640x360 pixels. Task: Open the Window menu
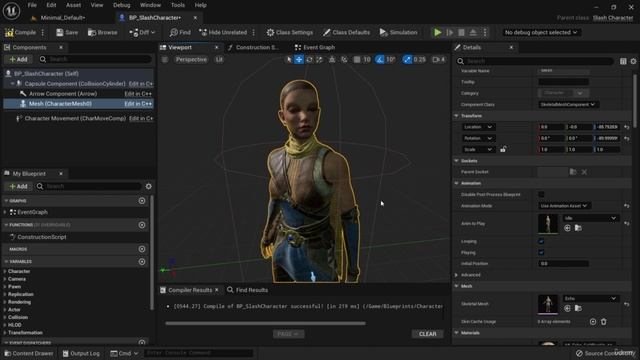(150, 5)
